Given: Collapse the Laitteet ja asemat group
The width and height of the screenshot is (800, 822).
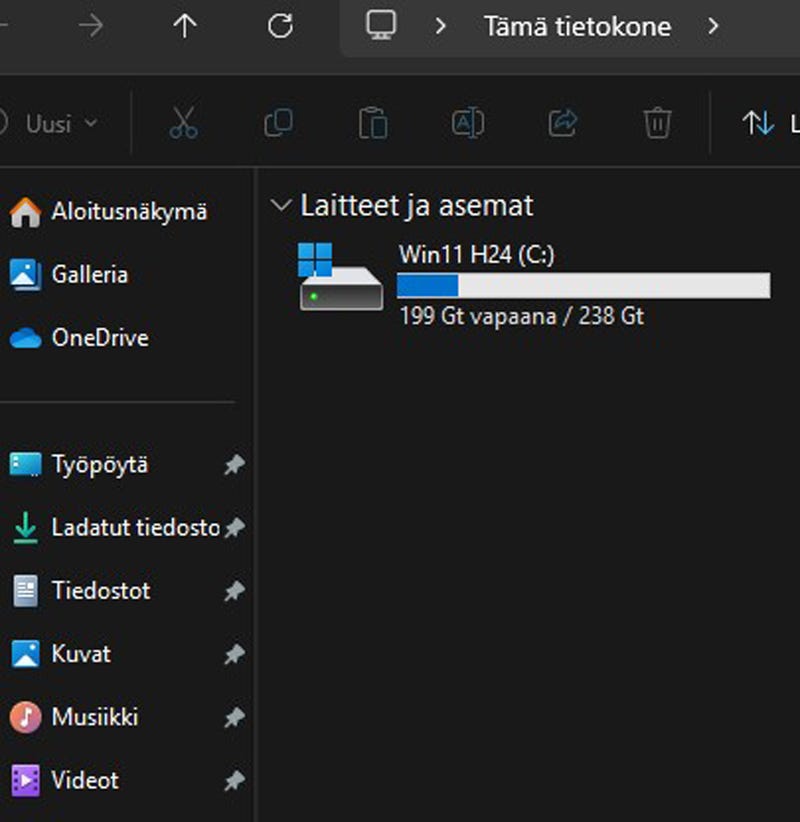Looking at the screenshot, I should pyautogui.click(x=280, y=206).
